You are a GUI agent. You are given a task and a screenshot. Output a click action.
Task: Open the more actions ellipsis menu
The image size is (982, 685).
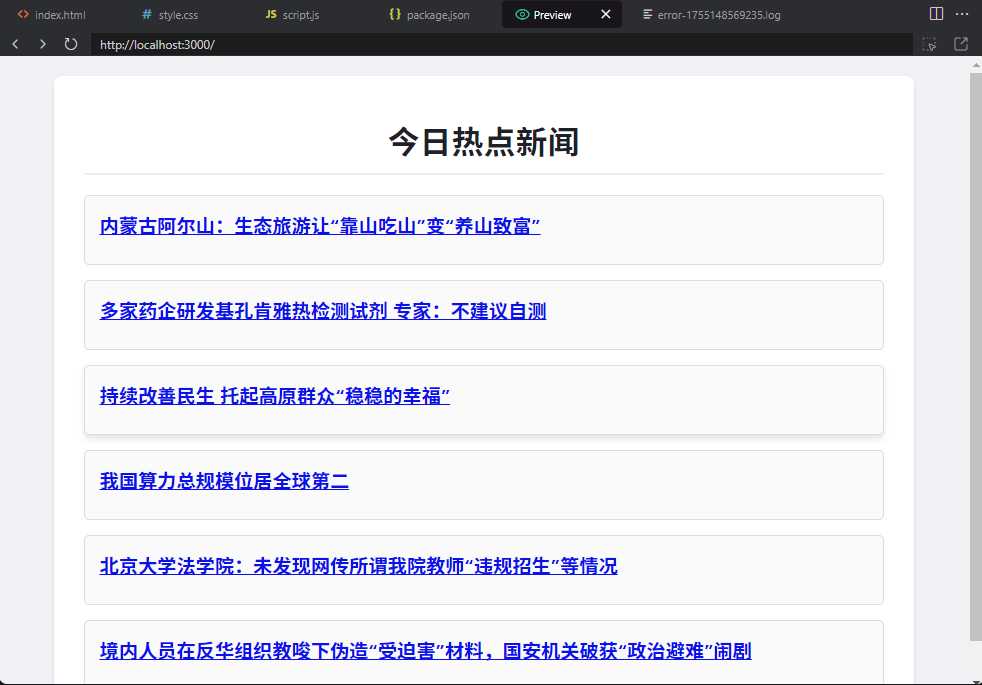pos(962,13)
